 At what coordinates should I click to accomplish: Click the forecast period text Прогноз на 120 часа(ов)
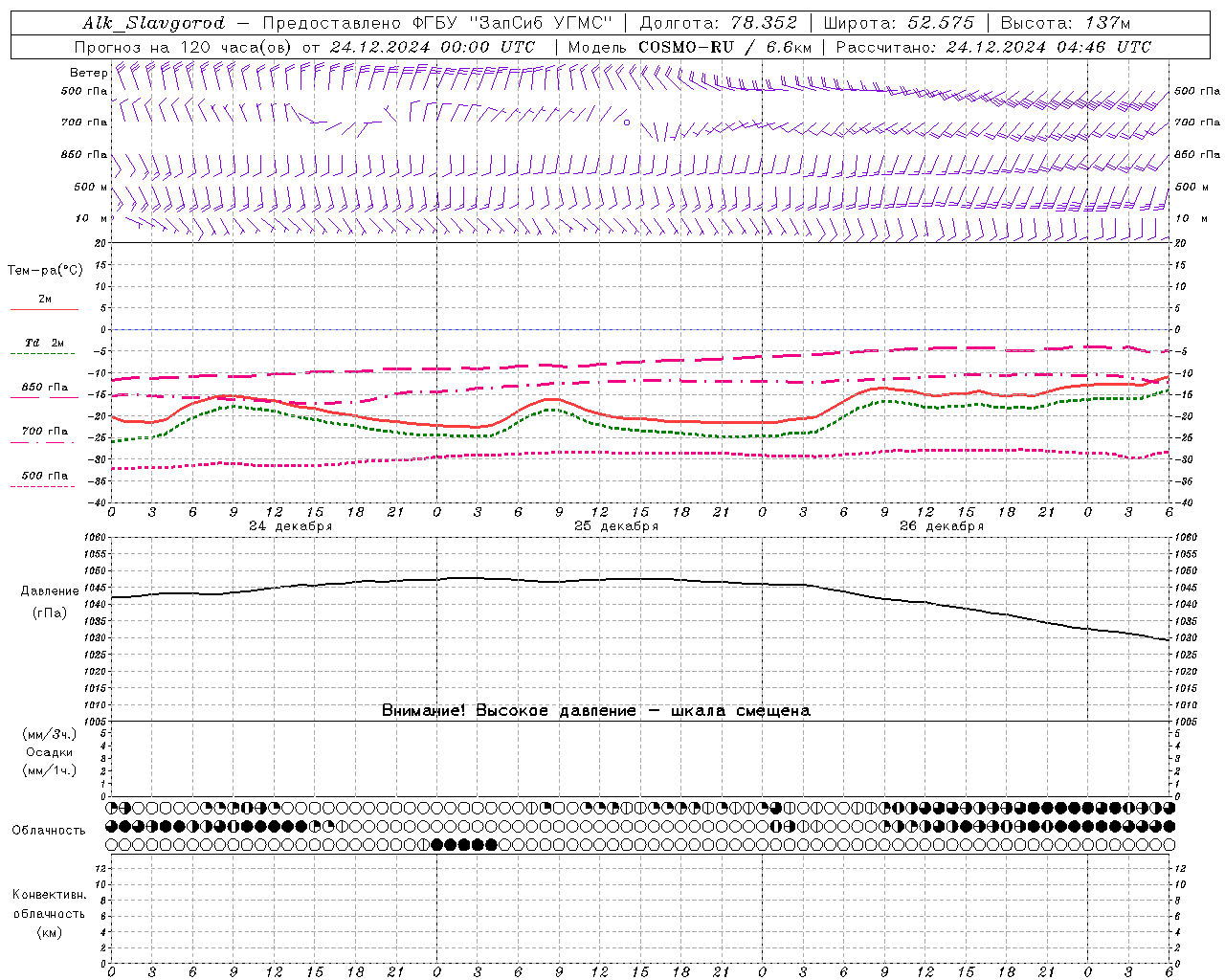click(x=184, y=47)
